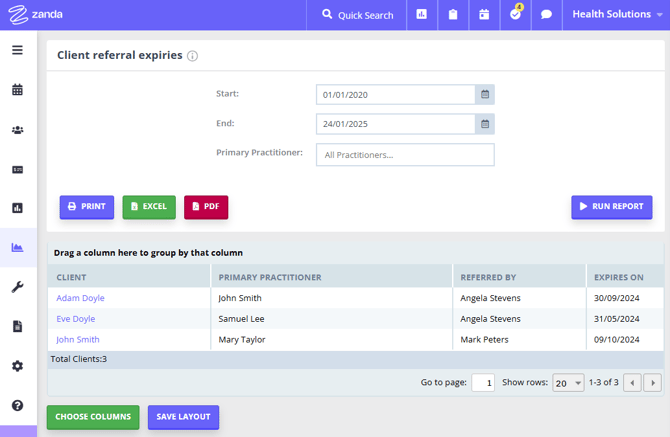The image size is (670, 437).
Task: Sort by Expires On column header
Action: coord(618,277)
